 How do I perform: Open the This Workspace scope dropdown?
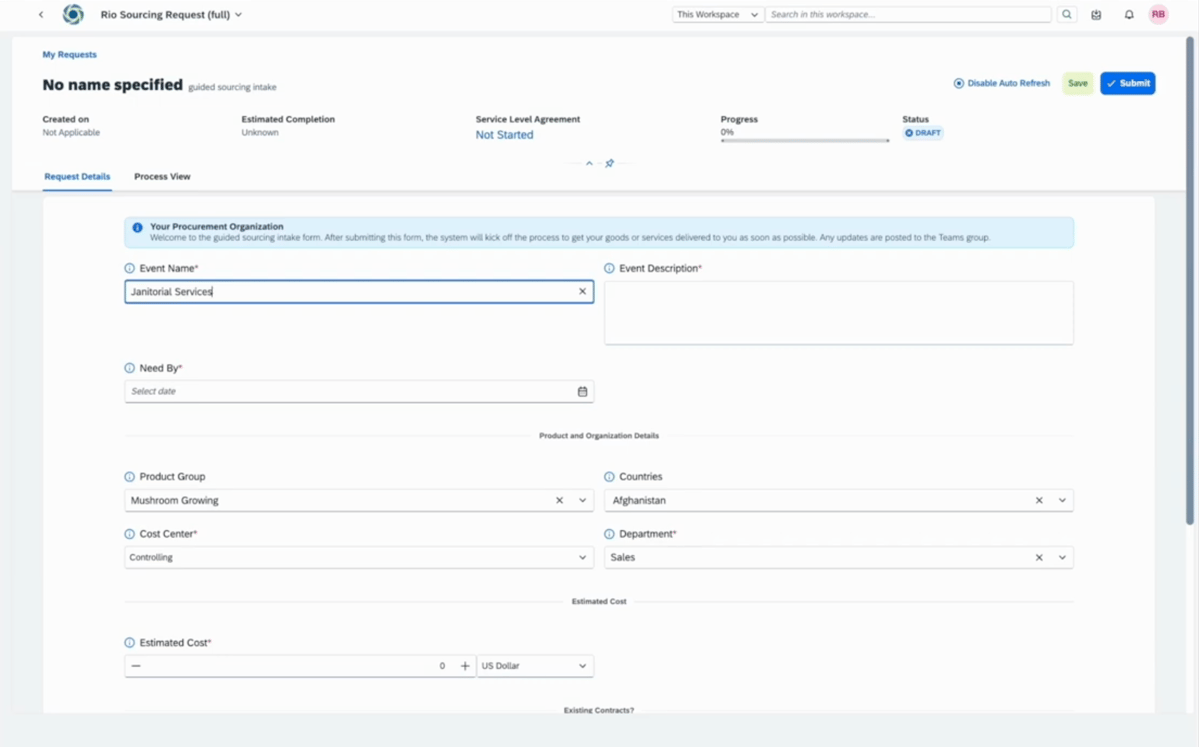point(717,15)
